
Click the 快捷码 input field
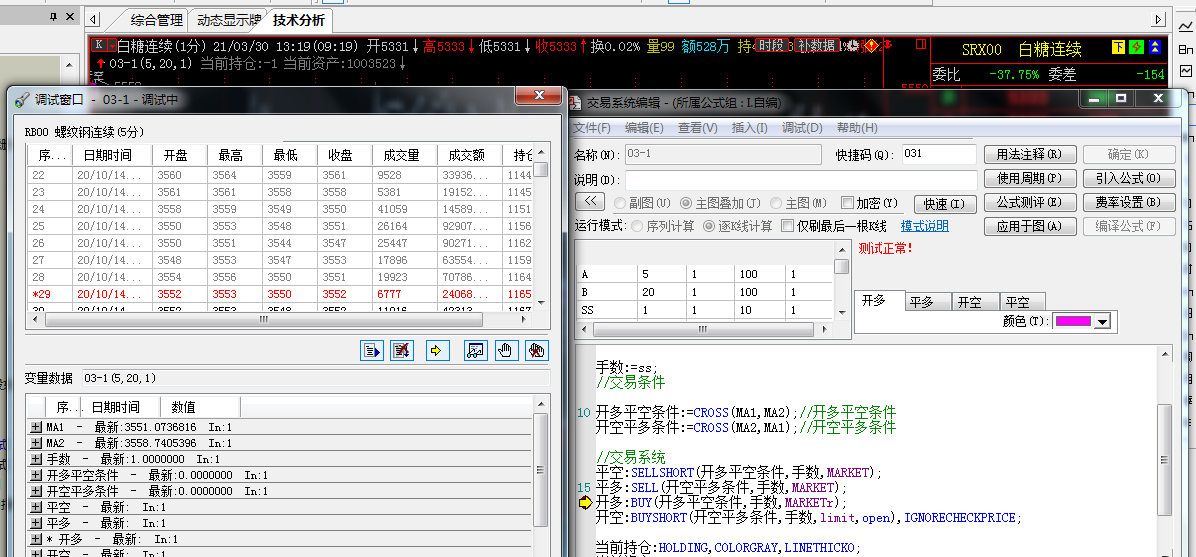pos(937,155)
